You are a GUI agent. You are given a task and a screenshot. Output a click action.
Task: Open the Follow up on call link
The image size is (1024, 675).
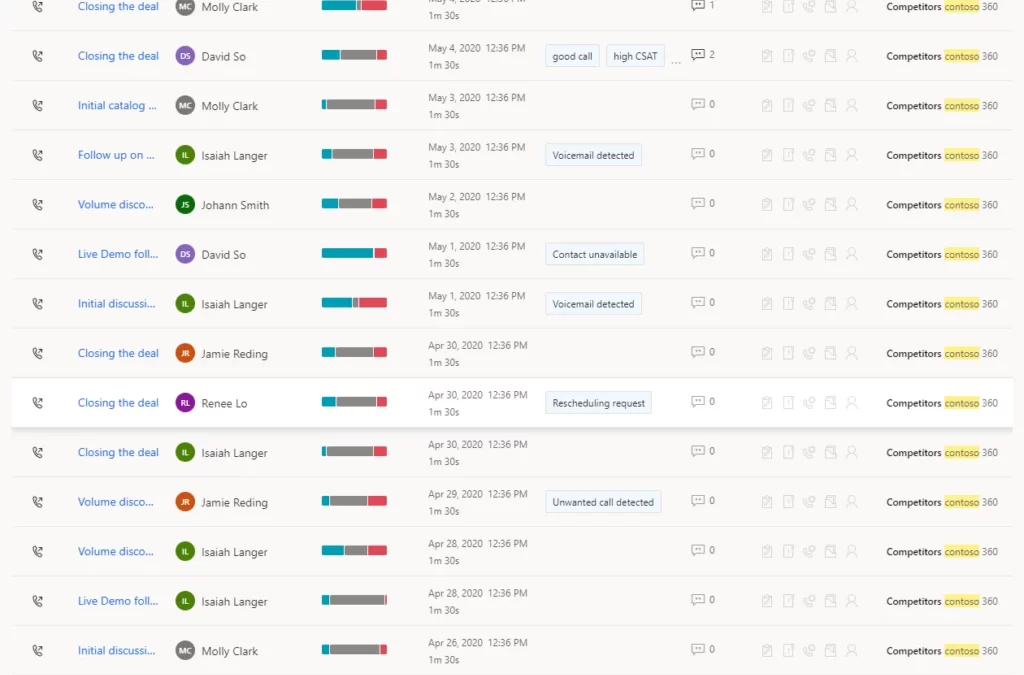click(x=116, y=155)
